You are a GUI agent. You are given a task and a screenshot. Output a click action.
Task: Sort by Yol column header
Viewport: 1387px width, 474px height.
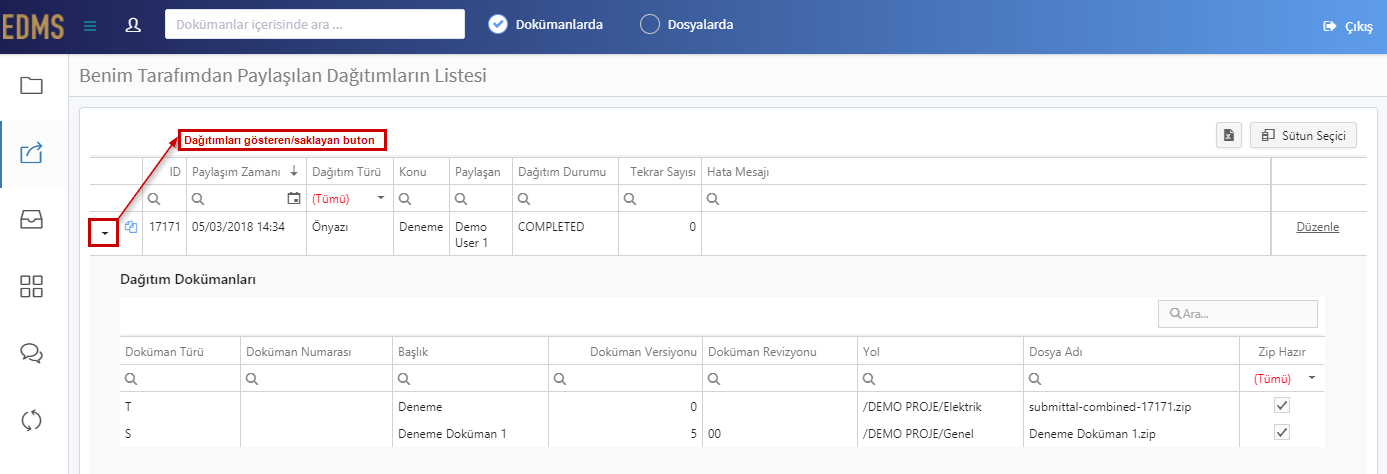click(x=870, y=352)
